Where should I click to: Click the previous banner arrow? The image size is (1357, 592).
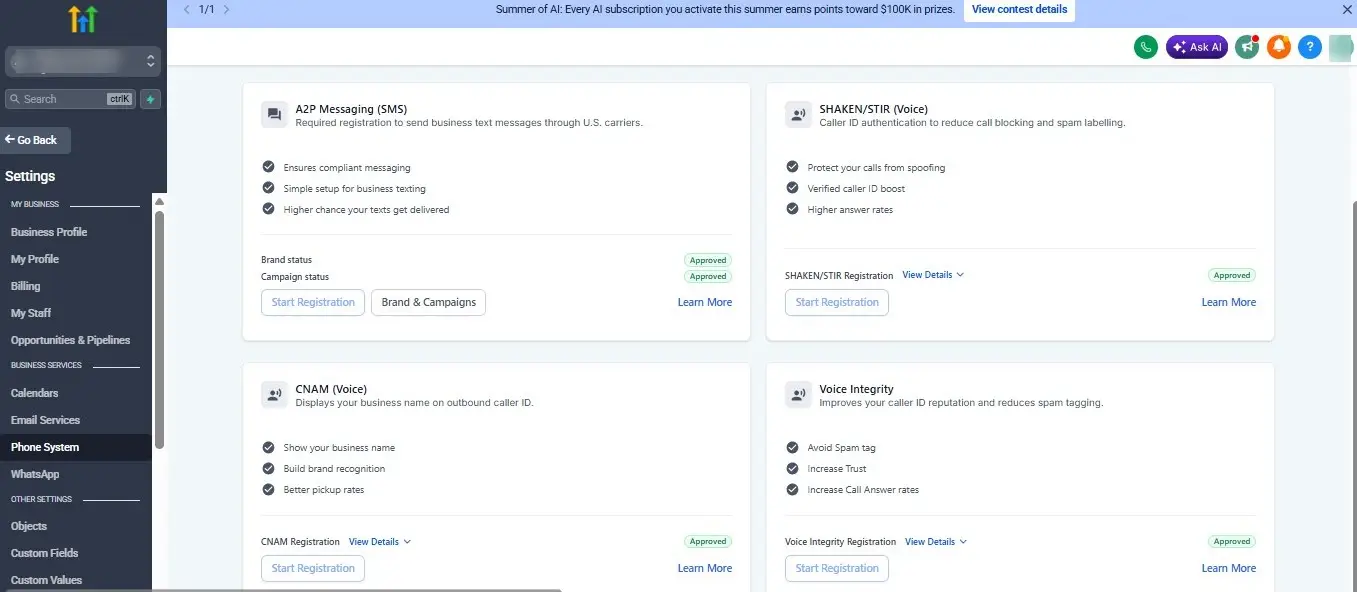pyautogui.click(x=186, y=9)
